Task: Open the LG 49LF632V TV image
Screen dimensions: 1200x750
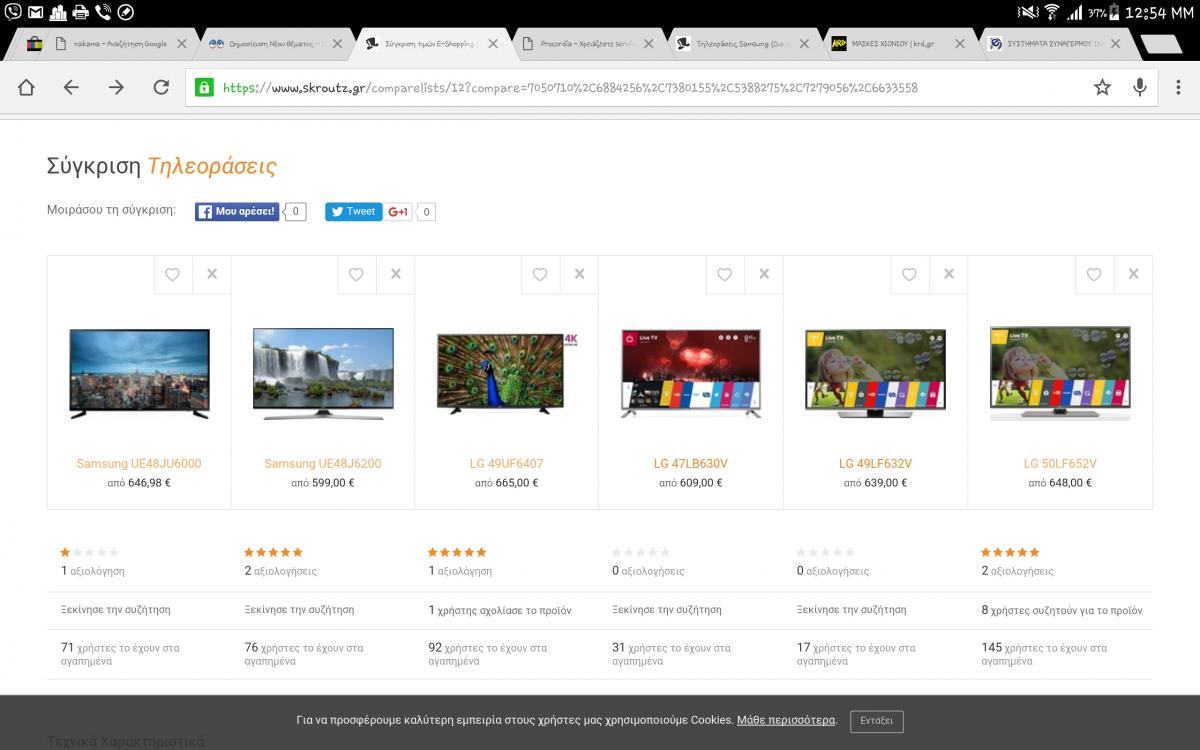Action: [875, 373]
